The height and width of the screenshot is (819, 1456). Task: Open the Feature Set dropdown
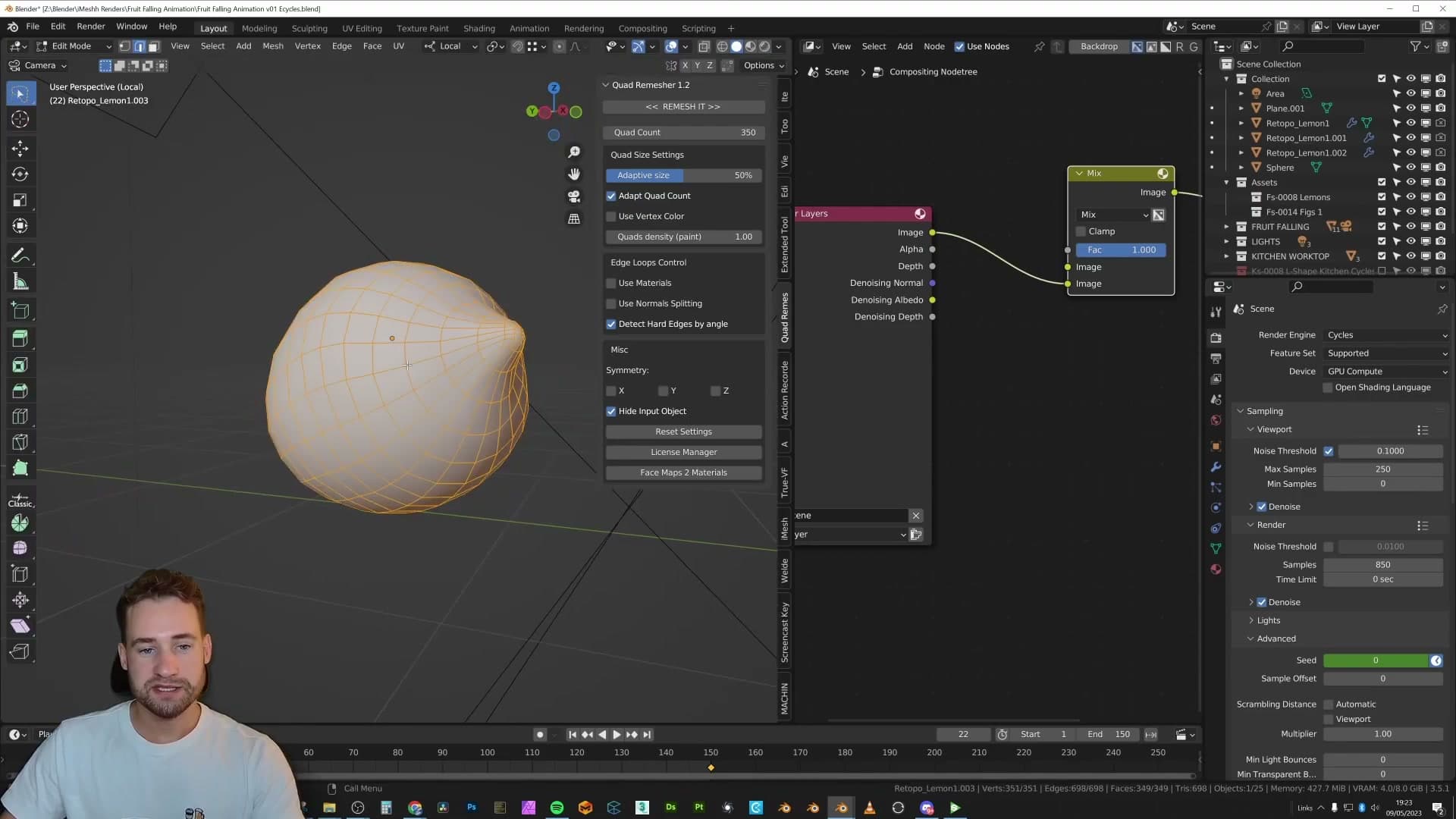[x=1387, y=353]
